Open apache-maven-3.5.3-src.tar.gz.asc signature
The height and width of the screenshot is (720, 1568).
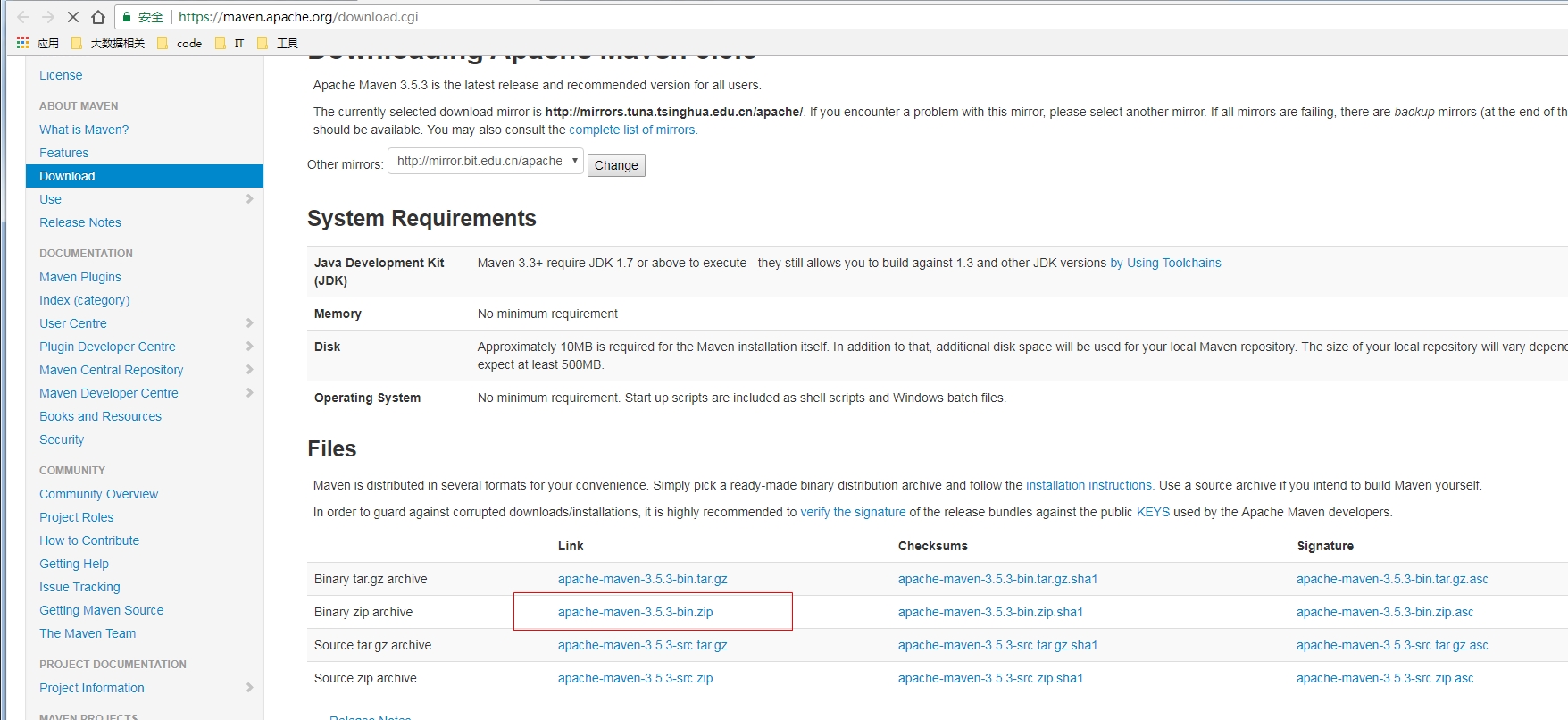1393,645
